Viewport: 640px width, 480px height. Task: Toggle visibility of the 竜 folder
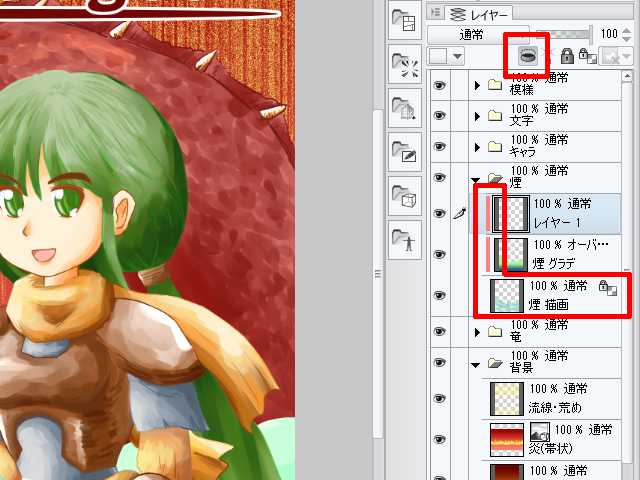pyautogui.click(x=440, y=331)
